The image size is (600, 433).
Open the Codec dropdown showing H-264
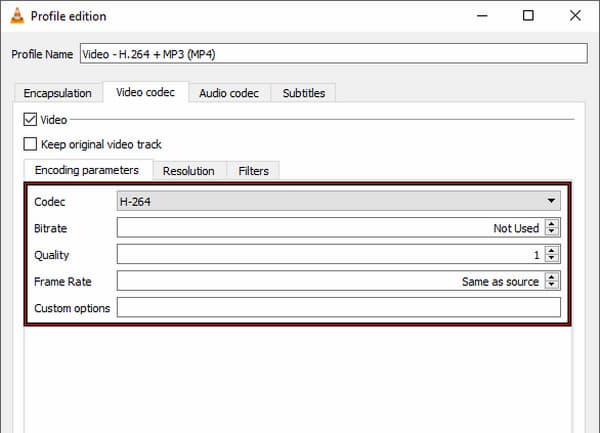pyautogui.click(x=339, y=201)
